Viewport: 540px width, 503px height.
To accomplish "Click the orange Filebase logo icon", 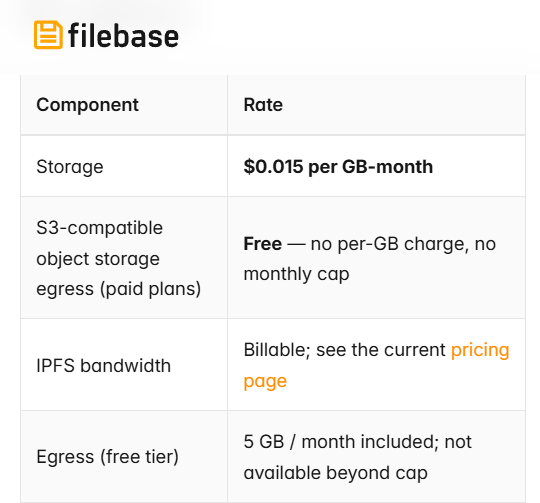I will pos(48,35).
